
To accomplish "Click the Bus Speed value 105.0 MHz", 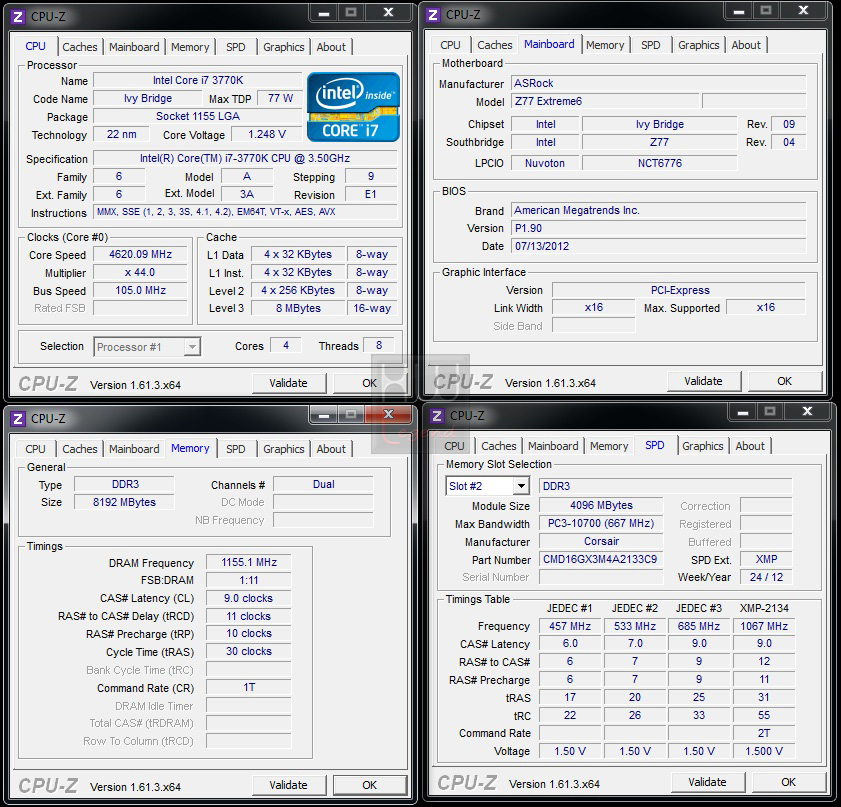I will coord(141,291).
